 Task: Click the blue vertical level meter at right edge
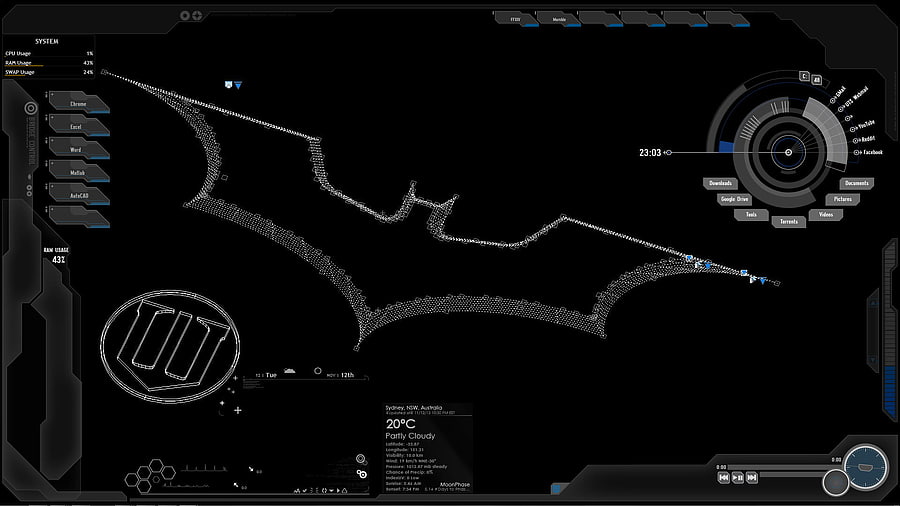tap(890, 392)
